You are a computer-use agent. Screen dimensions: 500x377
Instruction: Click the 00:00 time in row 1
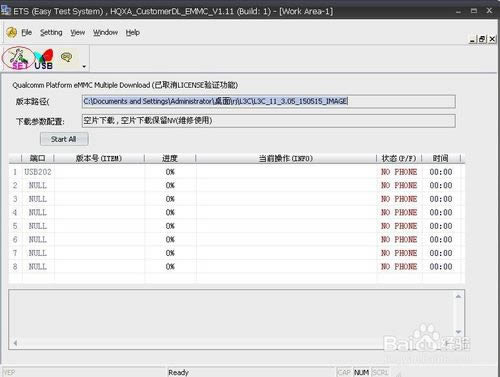pyautogui.click(x=441, y=172)
